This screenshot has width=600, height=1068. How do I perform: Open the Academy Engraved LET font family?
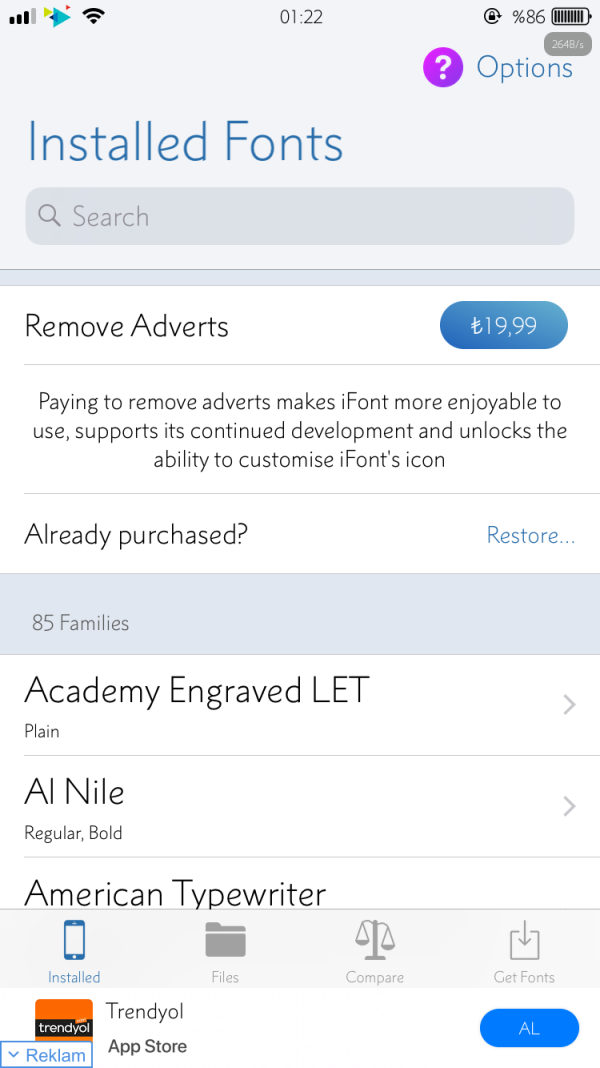point(197,703)
